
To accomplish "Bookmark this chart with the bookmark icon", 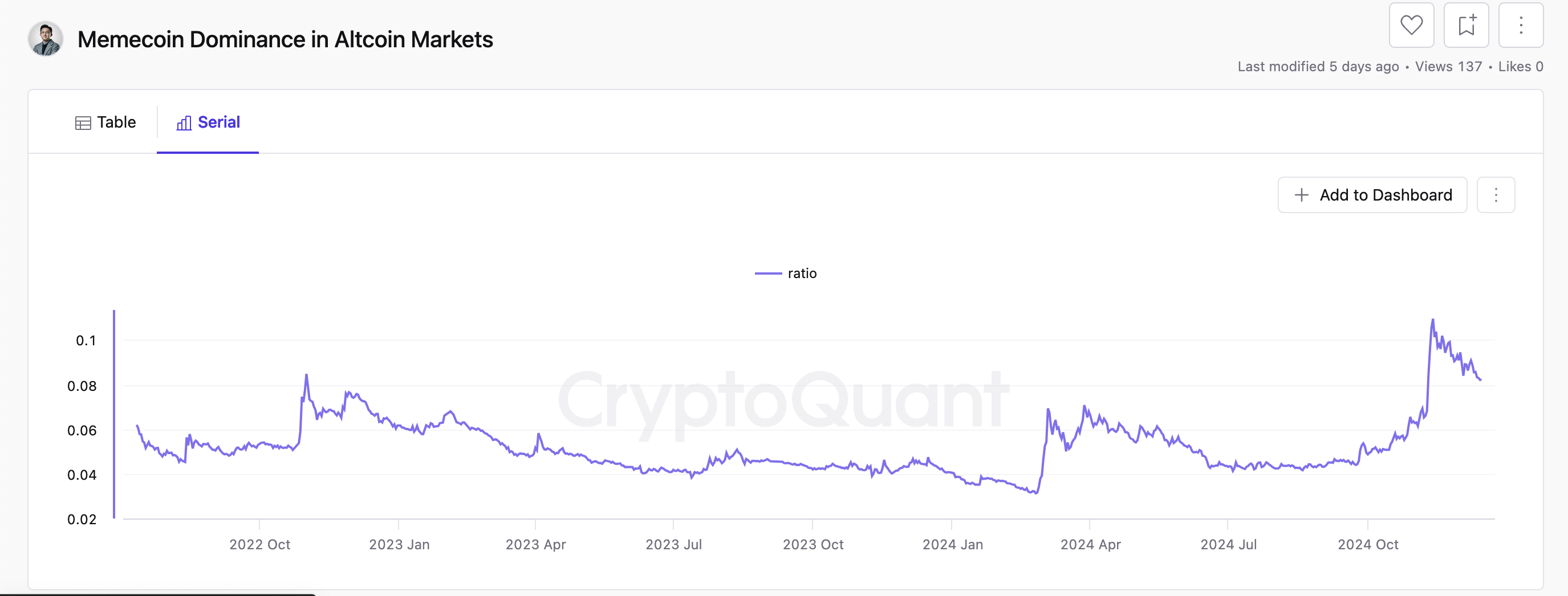I will pyautogui.click(x=1466, y=26).
